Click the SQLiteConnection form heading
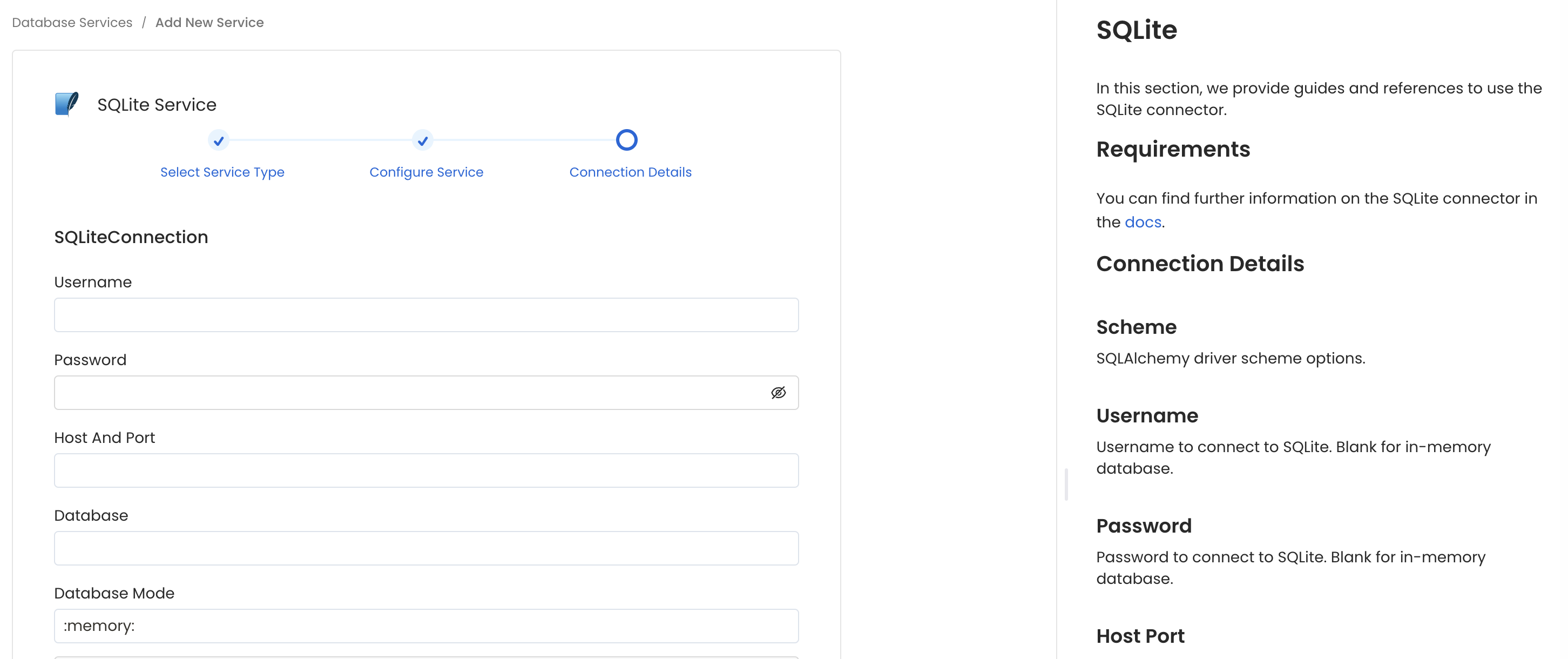Screen dimensions: 1568x659 pos(131,237)
